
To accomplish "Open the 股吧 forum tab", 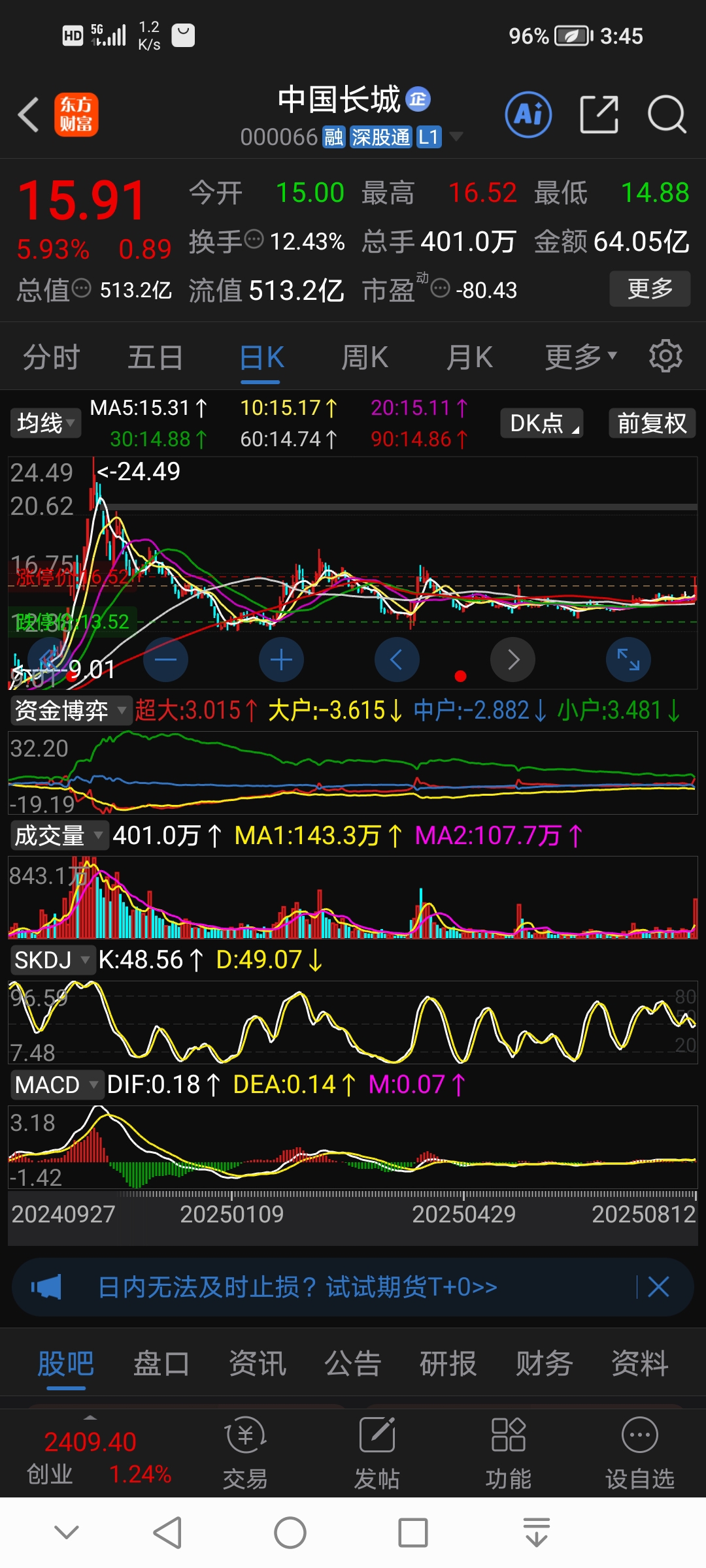I will 66,1364.
